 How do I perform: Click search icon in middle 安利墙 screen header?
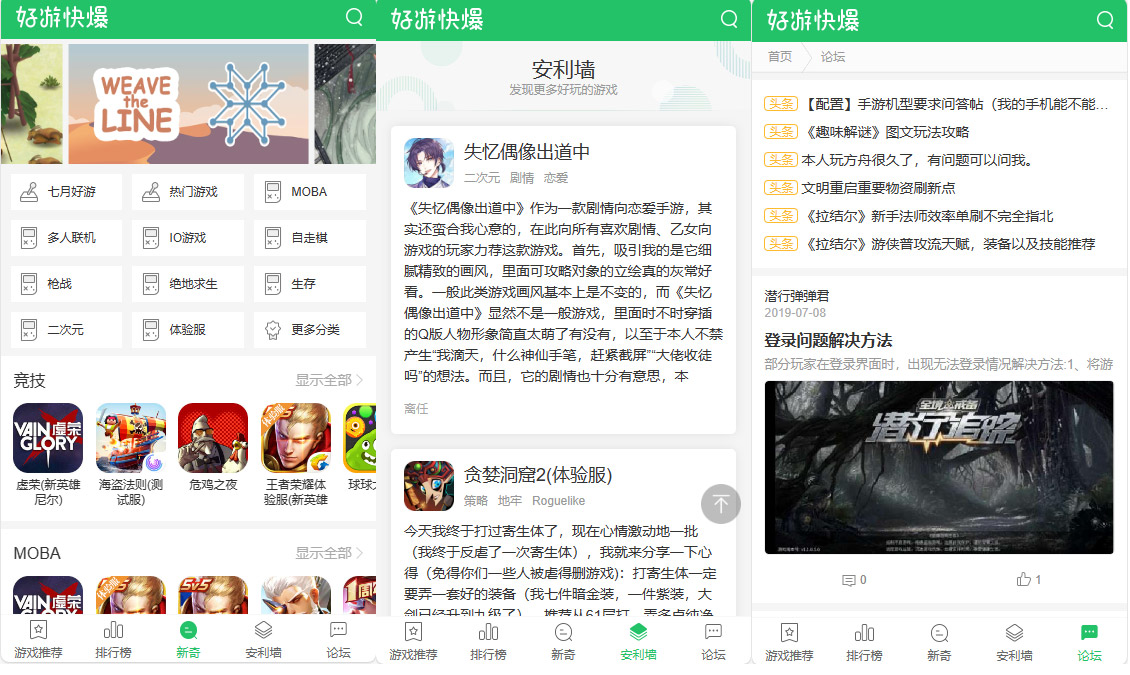coord(729,19)
